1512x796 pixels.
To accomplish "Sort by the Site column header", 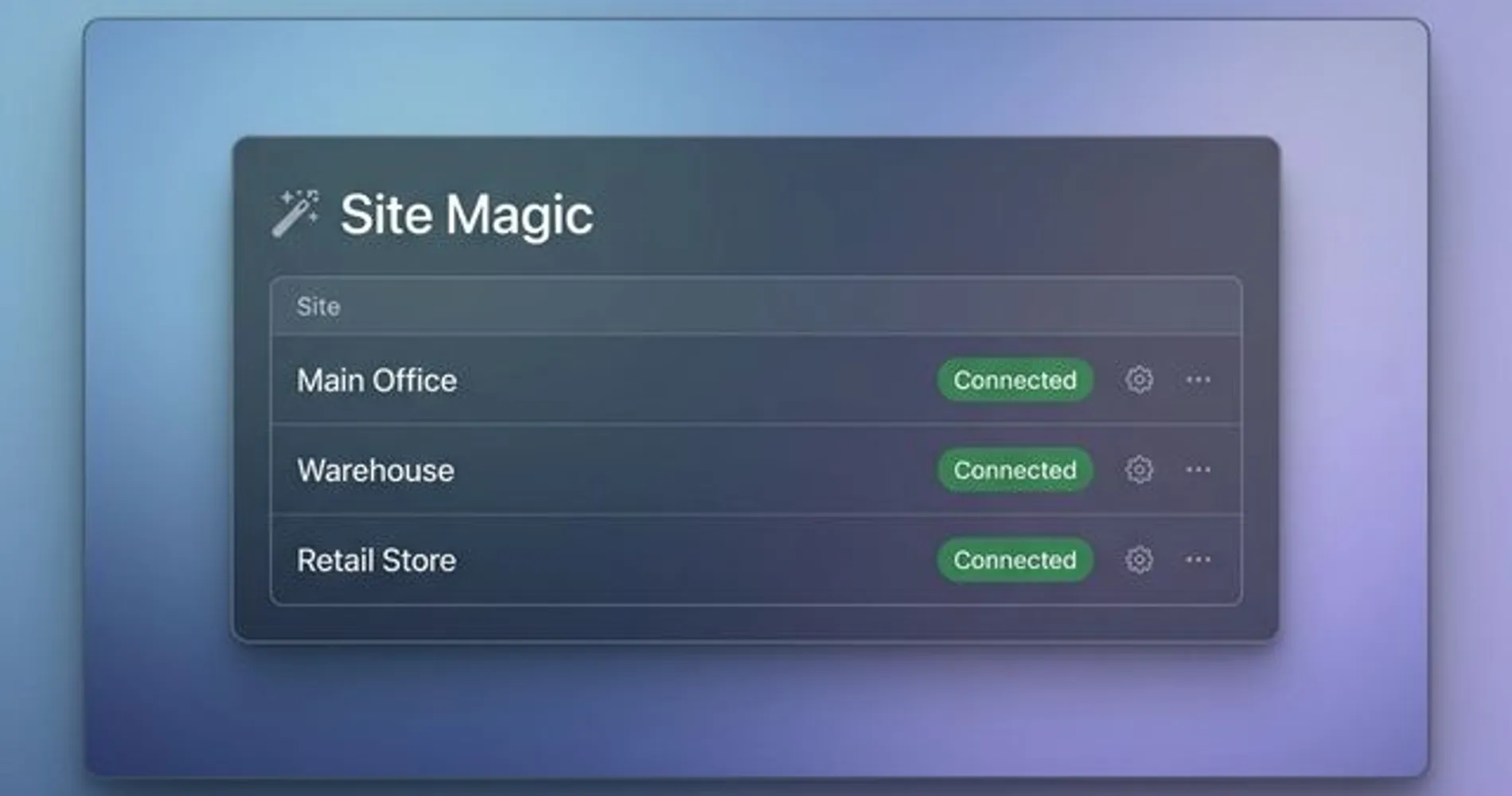I will [318, 306].
